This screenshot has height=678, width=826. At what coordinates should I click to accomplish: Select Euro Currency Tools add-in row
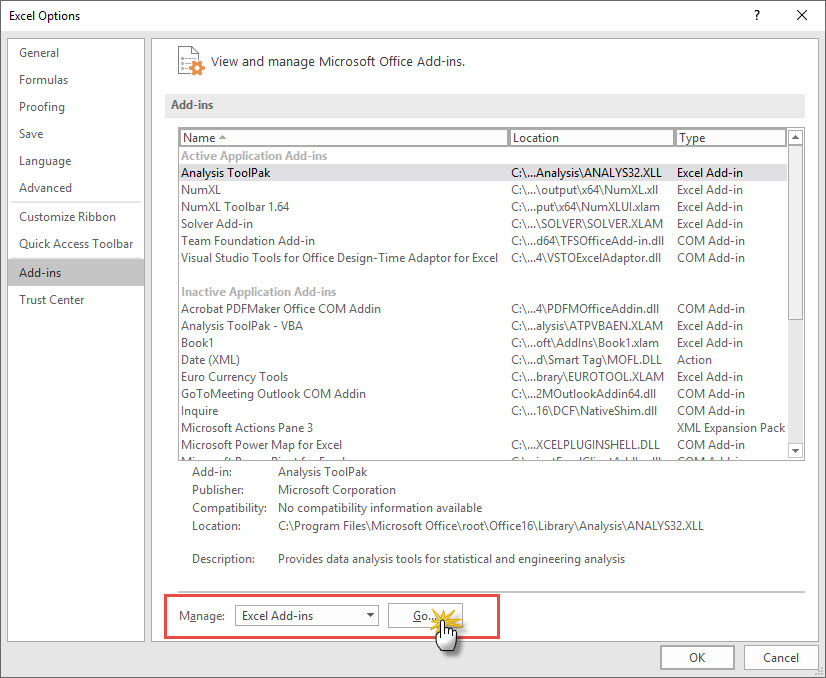click(234, 377)
